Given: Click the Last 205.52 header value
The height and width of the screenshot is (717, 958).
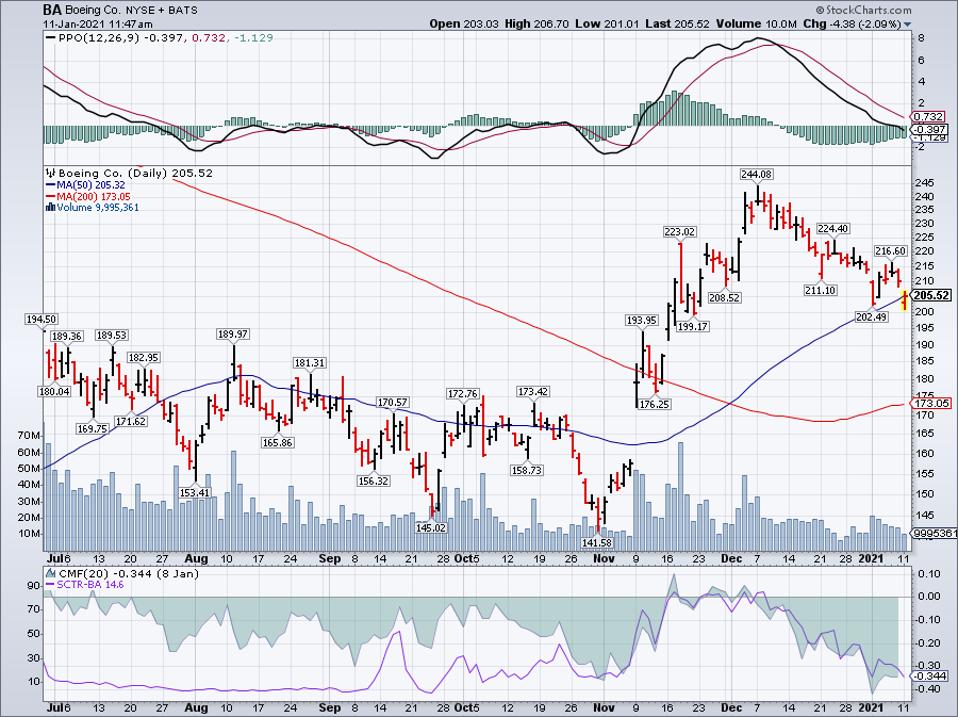Looking at the screenshot, I should 677,24.
